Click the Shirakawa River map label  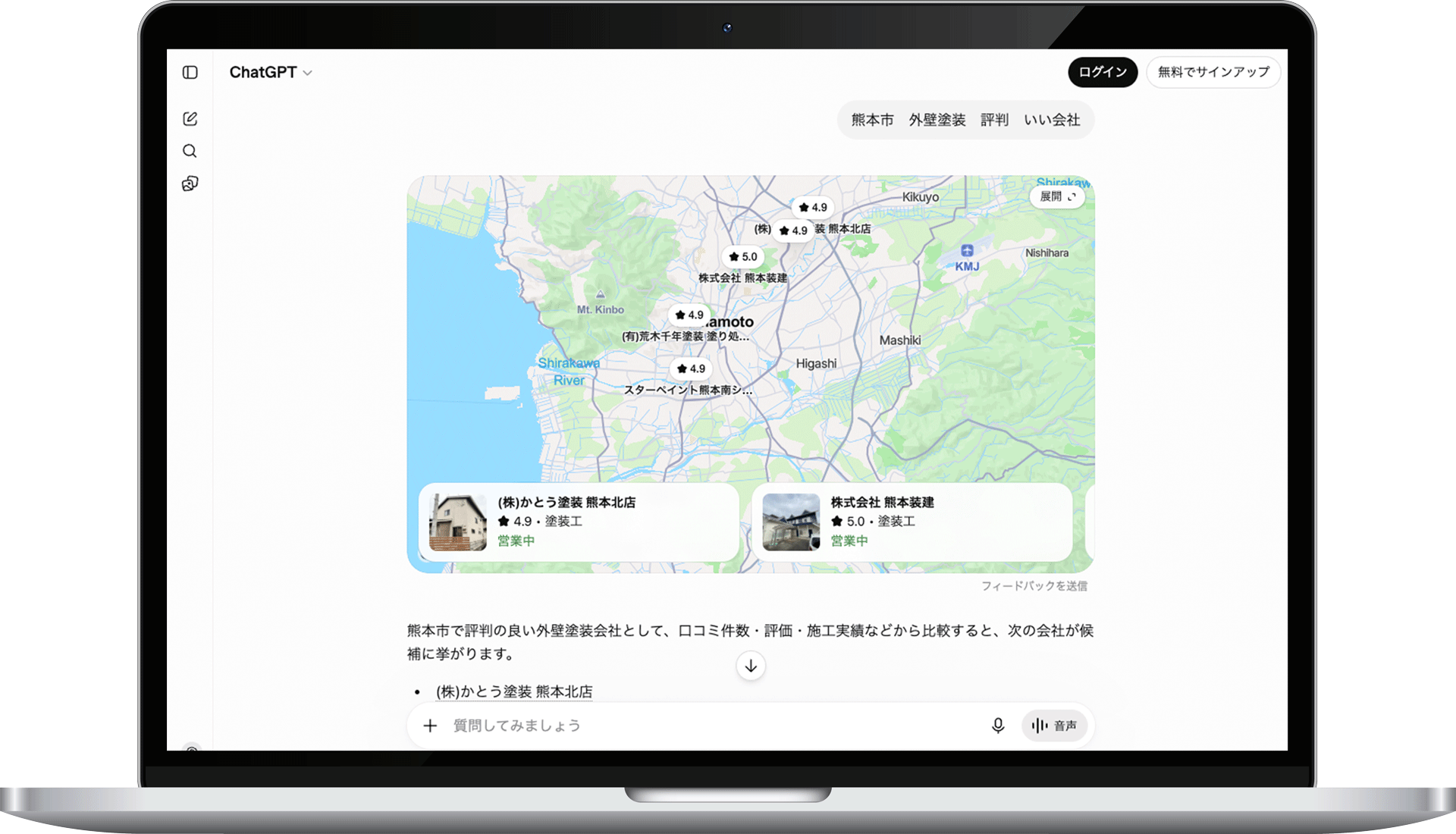(569, 372)
